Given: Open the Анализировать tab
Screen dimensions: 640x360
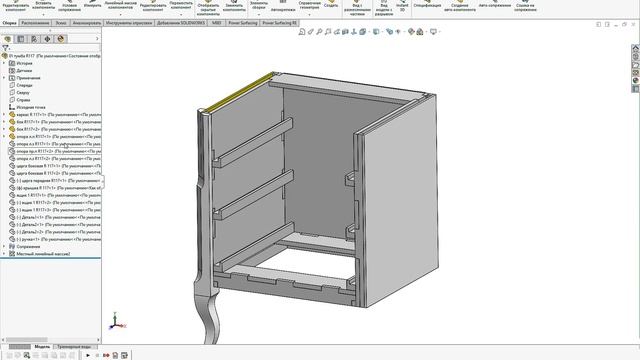Looking at the screenshot, I should click(x=87, y=23).
